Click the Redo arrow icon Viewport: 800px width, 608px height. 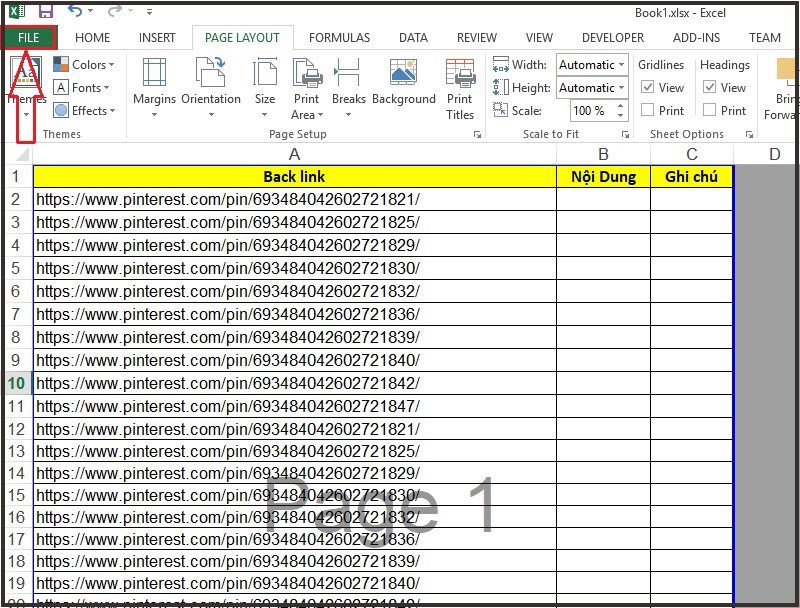coord(114,11)
